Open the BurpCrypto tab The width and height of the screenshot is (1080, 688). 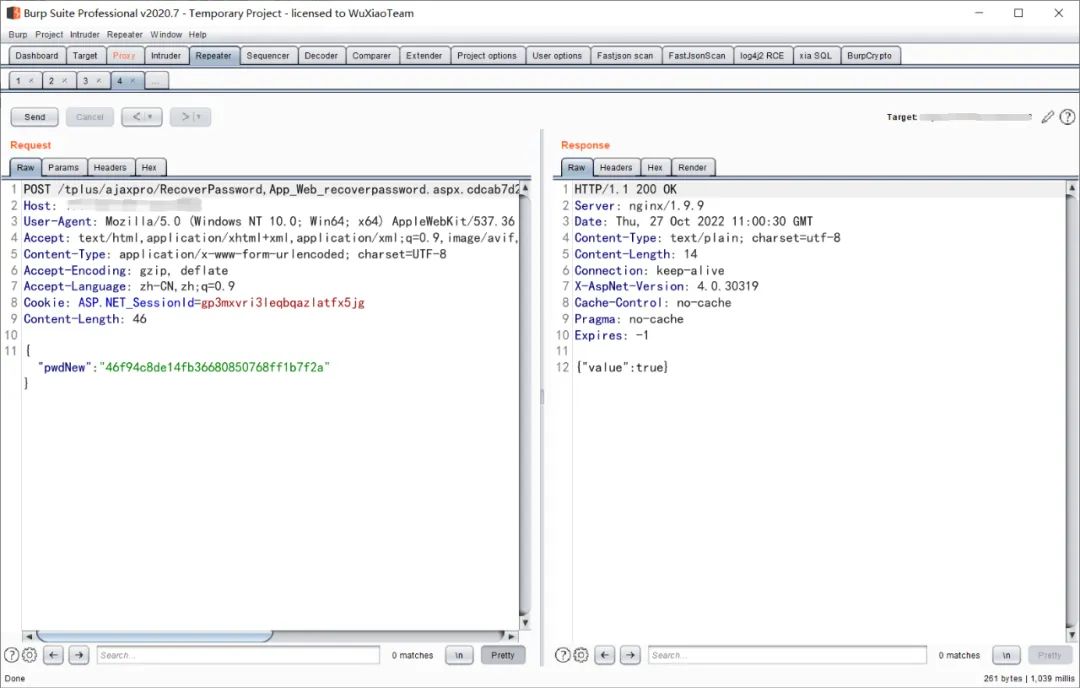869,56
